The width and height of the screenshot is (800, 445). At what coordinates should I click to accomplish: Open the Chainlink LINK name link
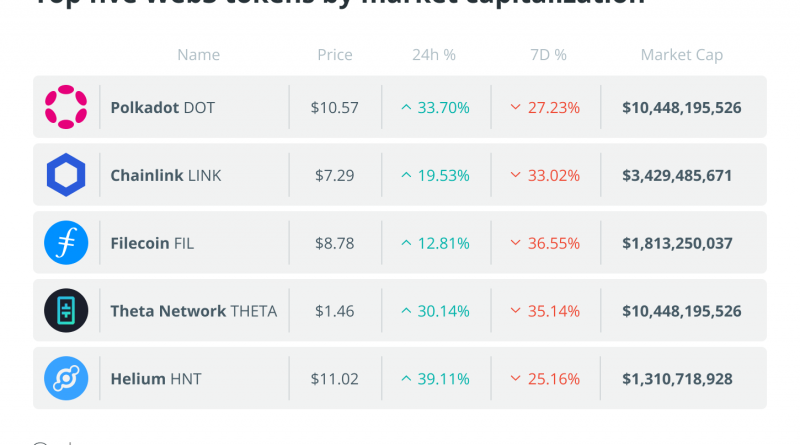[x=165, y=175]
